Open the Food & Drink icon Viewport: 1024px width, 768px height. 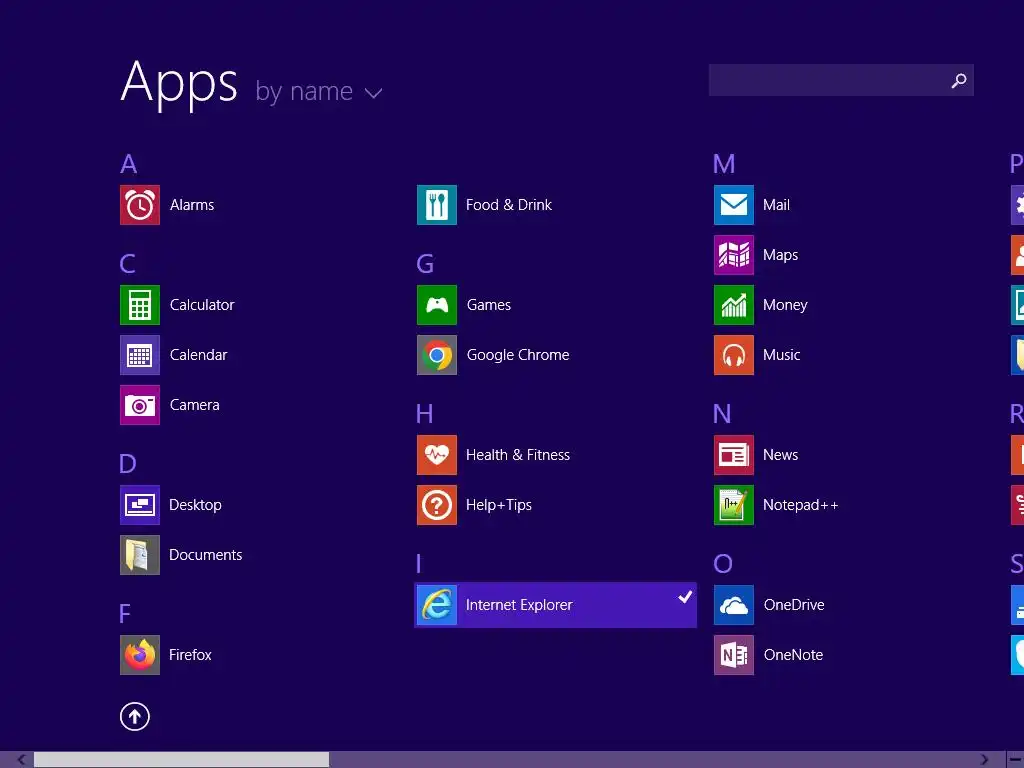click(437, 205)
